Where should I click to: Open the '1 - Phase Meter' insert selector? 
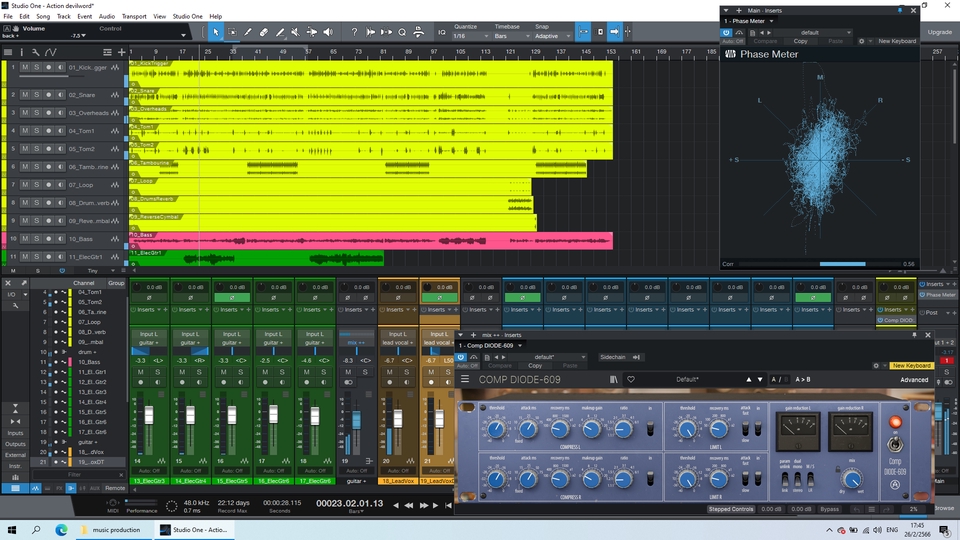[749, 21]
